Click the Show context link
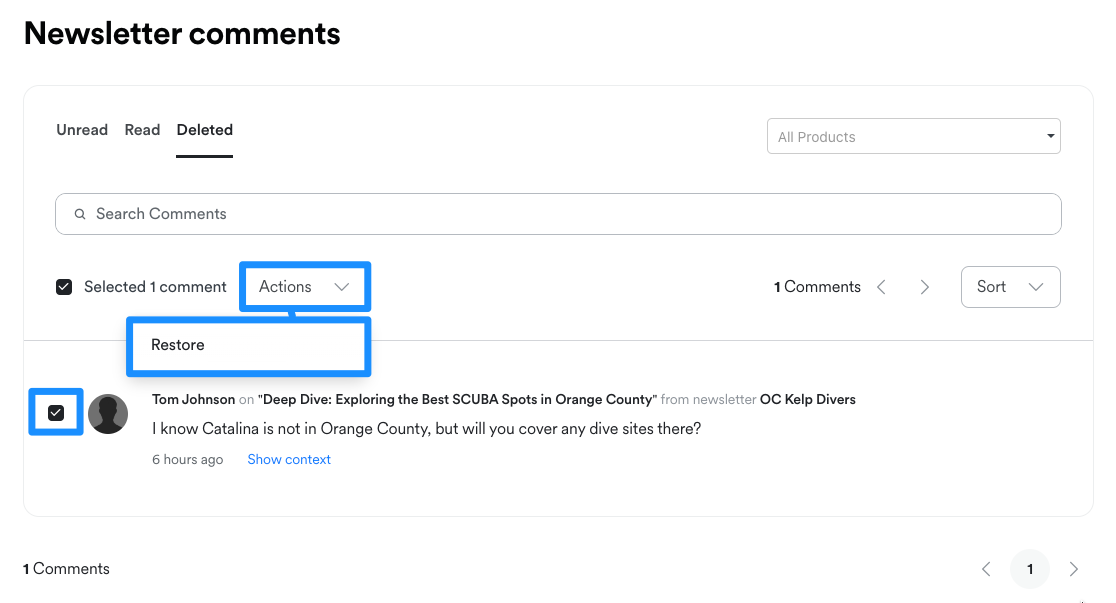This screenshot has width=1116, height=603. coord(289,460)
